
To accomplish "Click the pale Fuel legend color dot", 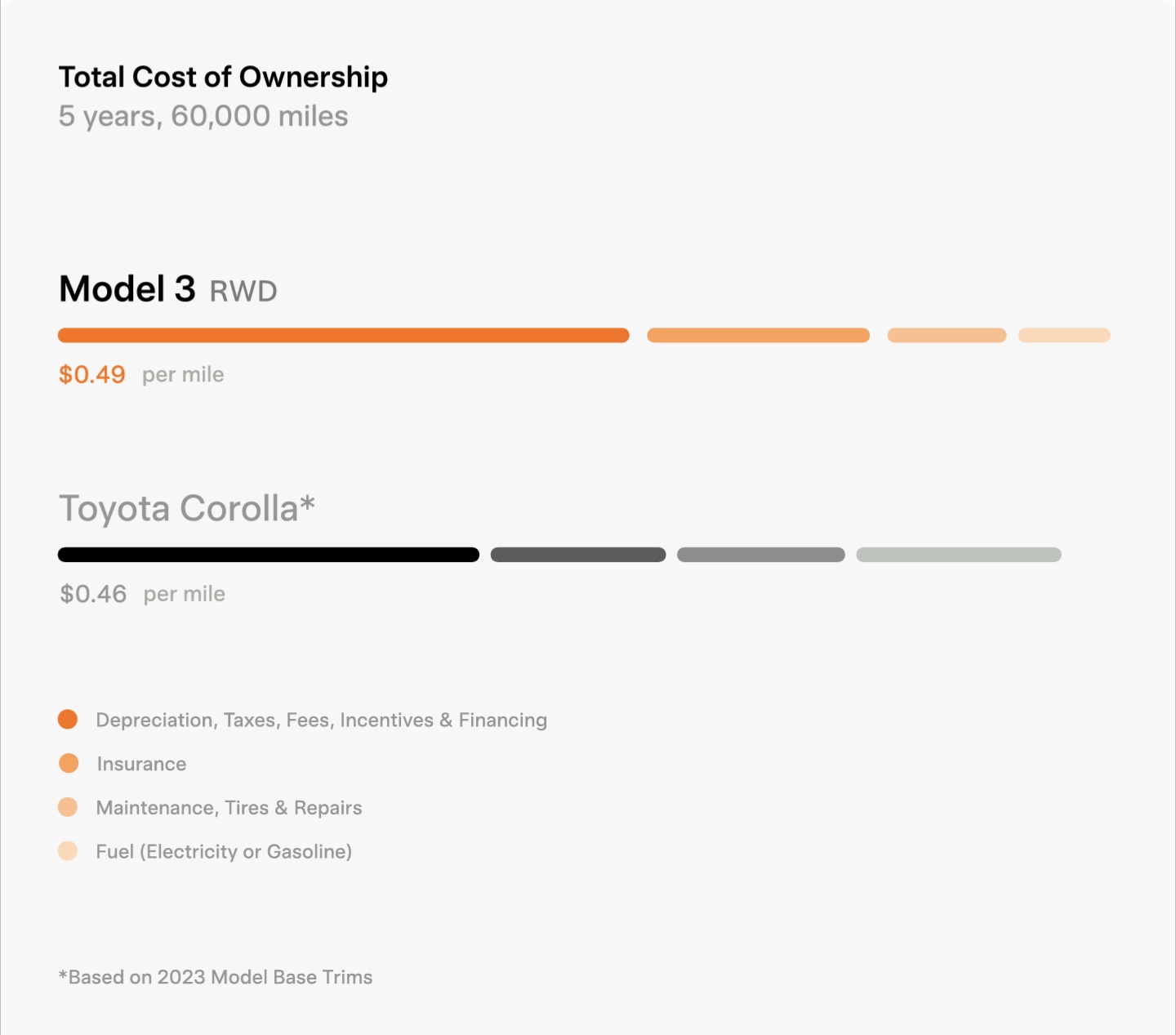I will click(68, 851).
